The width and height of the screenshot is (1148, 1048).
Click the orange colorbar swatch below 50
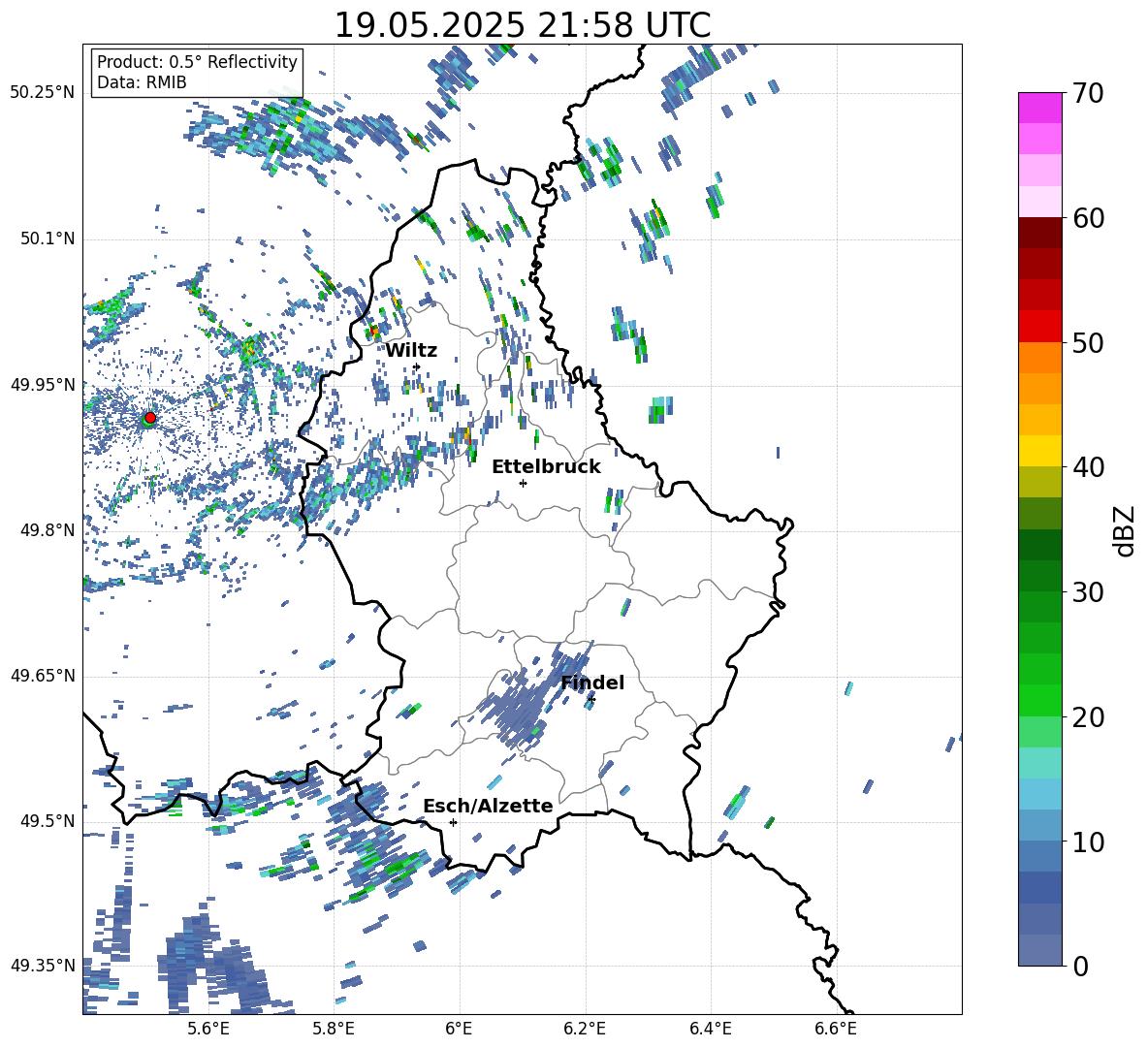(x=1039, y=358)
